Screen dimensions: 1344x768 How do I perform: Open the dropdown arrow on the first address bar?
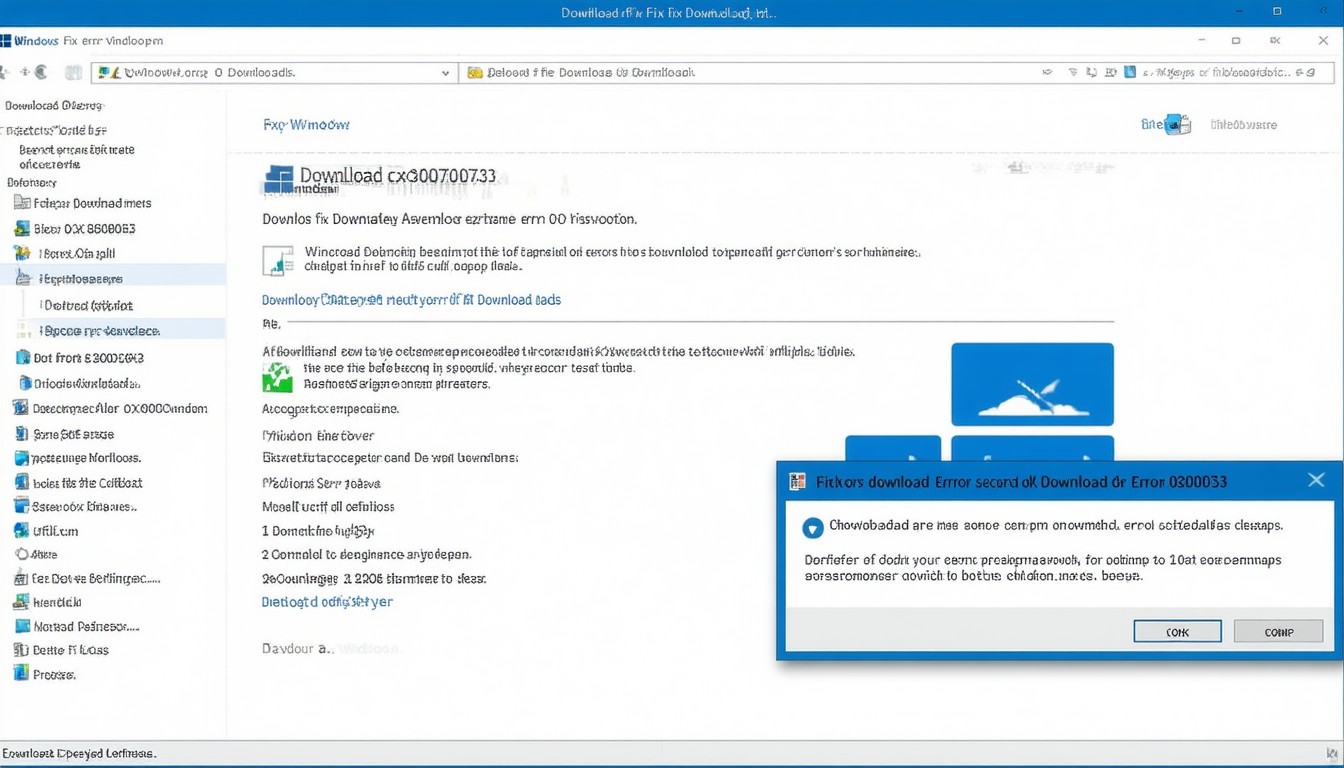point(445,73)
